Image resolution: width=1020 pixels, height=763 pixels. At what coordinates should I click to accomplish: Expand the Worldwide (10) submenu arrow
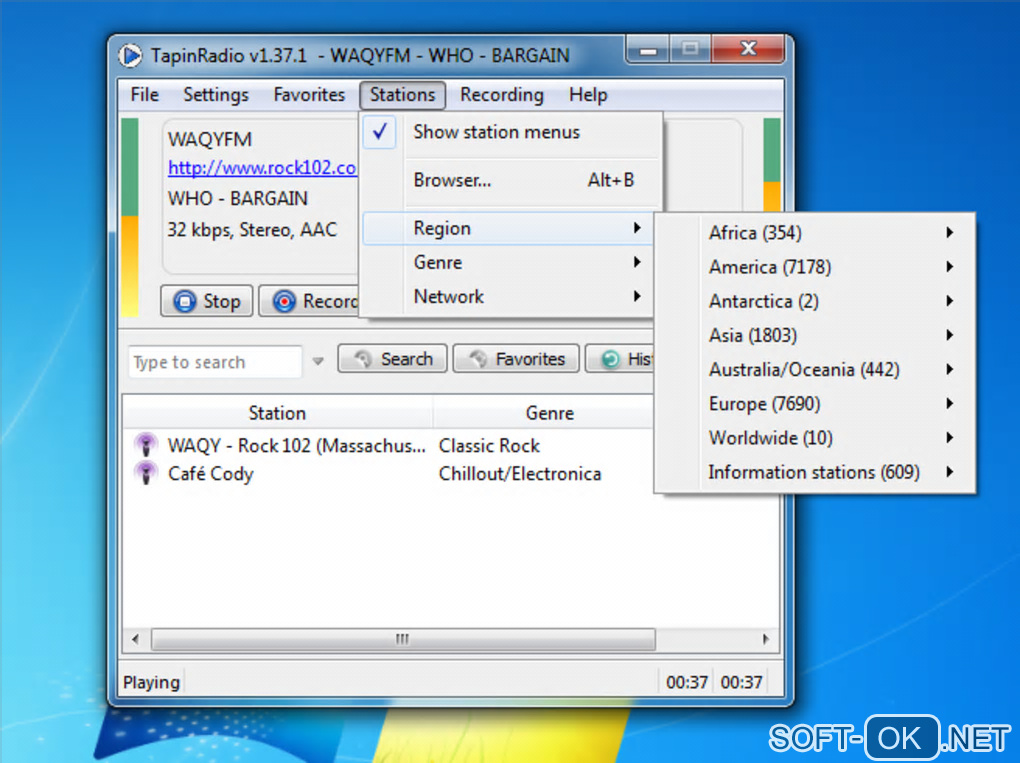(x=950, y=438)
